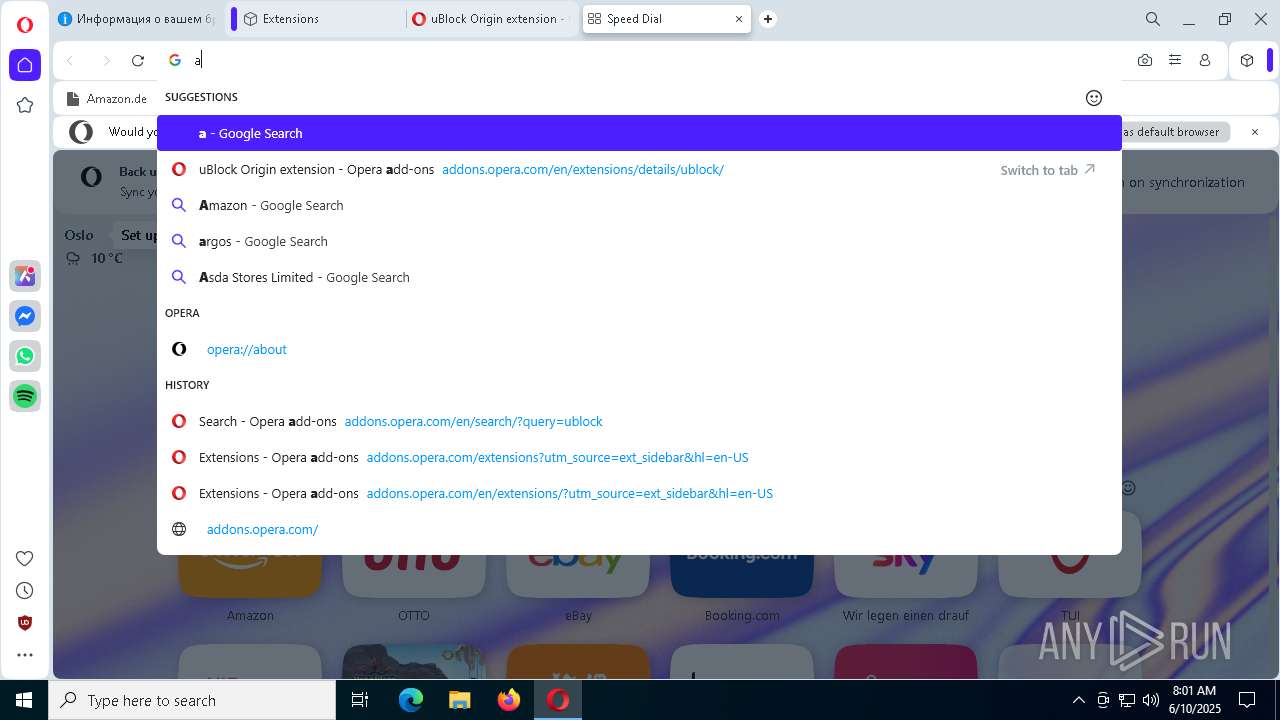Open the Opera menu logo
1280x720 pixels.
pos(25,25)
